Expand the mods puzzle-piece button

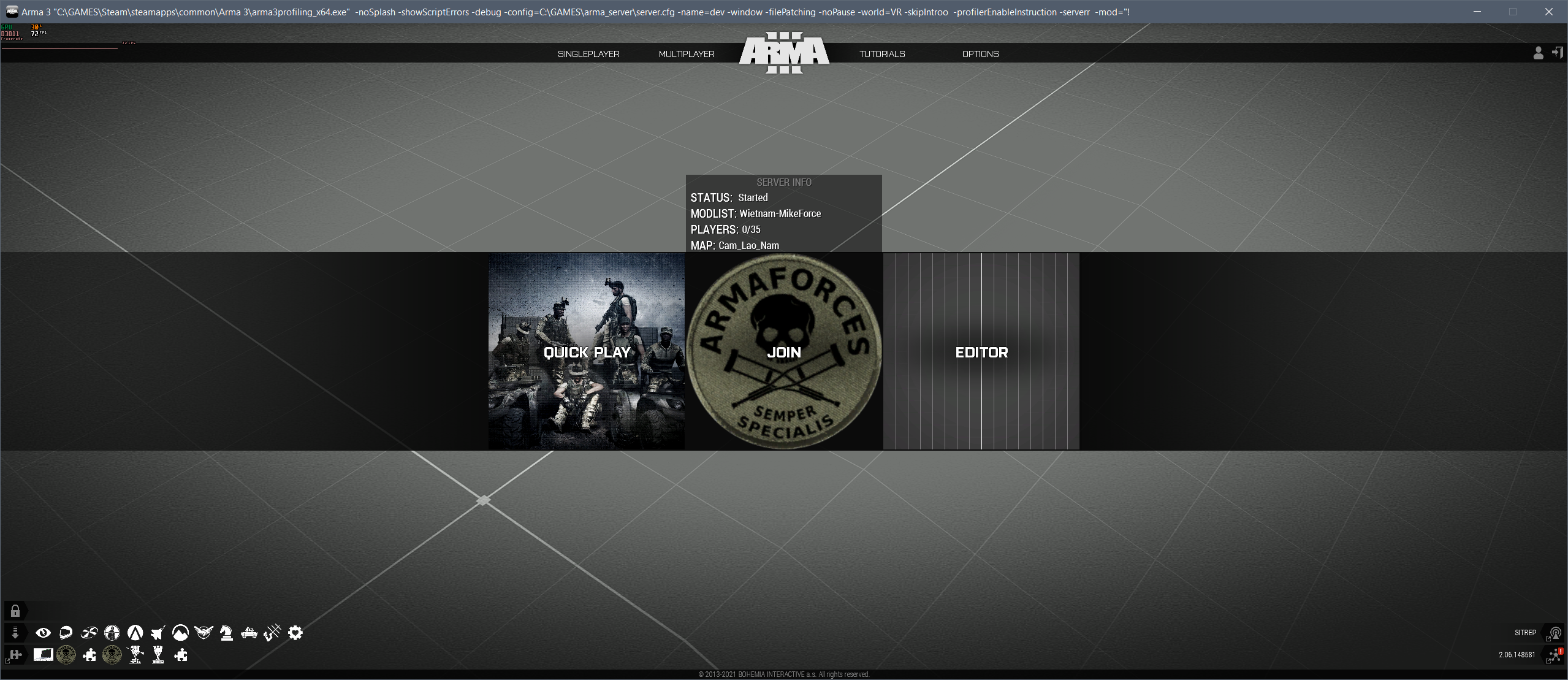coord(15,655)
